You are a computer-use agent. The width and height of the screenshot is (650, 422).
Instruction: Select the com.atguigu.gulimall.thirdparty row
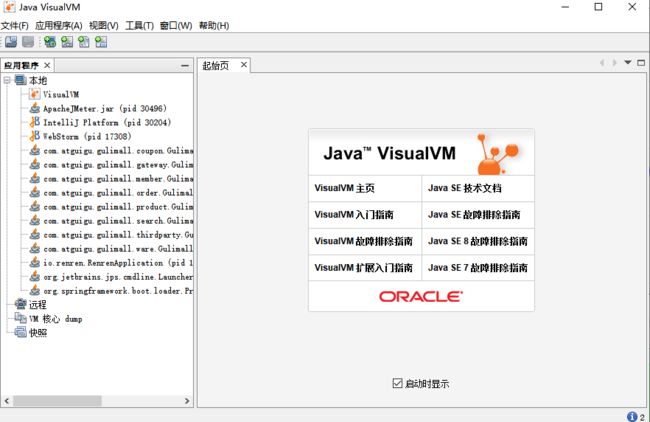111,235
